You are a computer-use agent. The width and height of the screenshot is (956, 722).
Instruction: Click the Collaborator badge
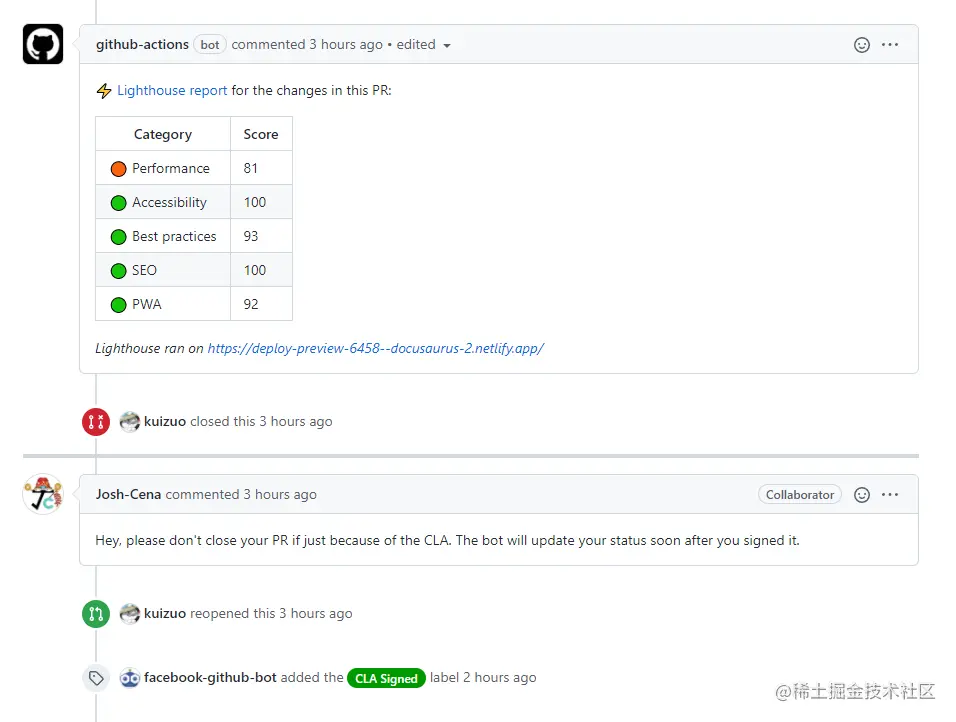[800, 495]
